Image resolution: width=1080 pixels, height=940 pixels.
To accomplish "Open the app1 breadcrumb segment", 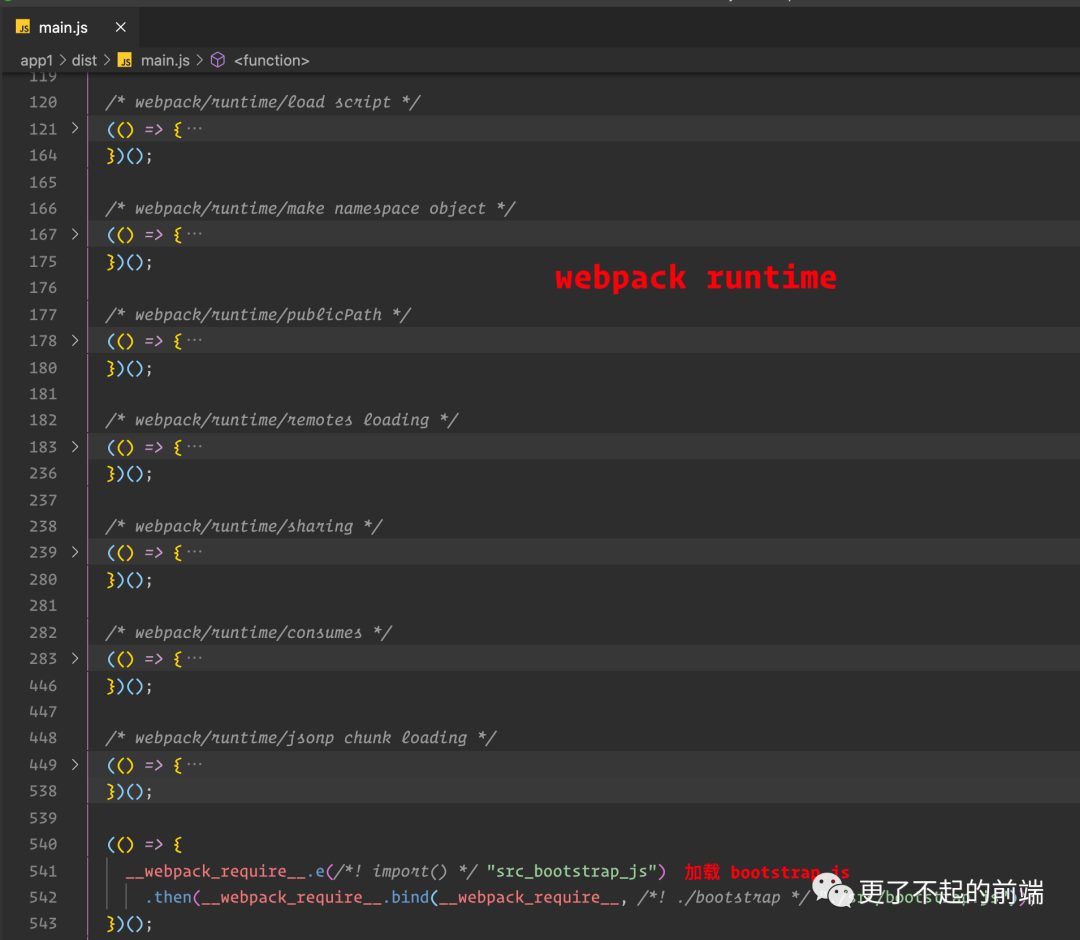I will tap(37, 61).
